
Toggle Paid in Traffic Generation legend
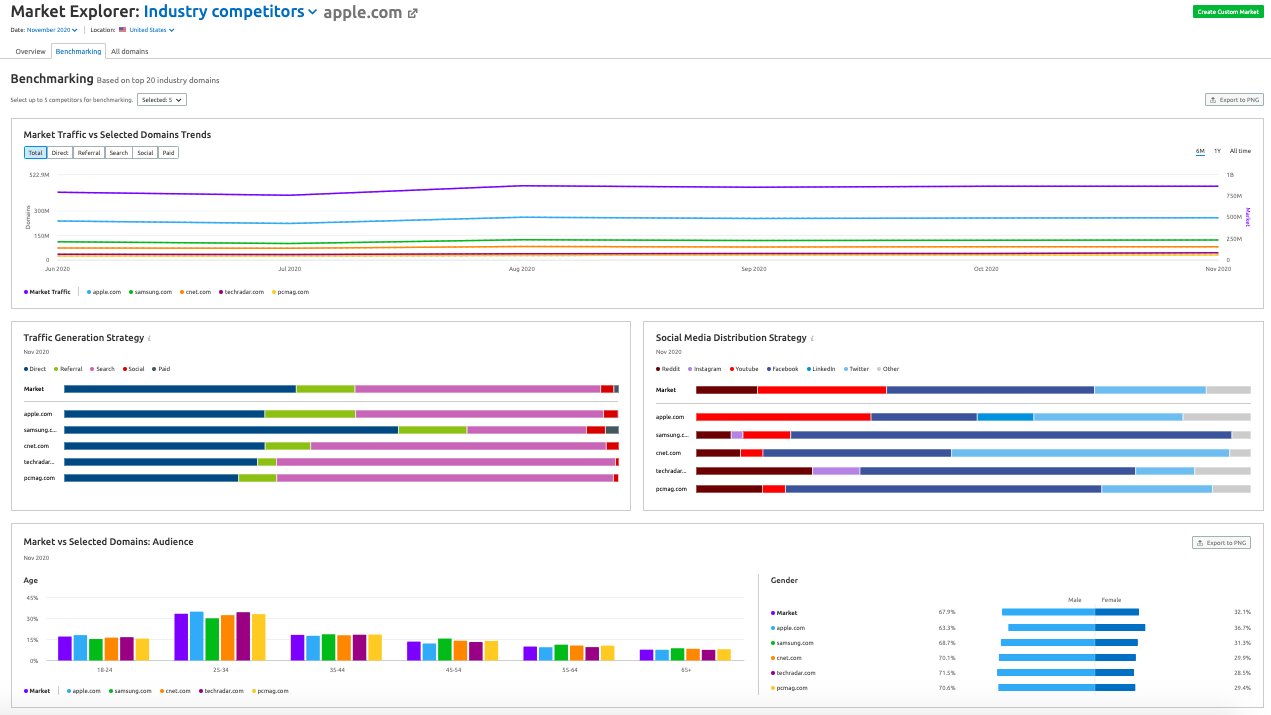pyautogui.click(x=160, y=369)
